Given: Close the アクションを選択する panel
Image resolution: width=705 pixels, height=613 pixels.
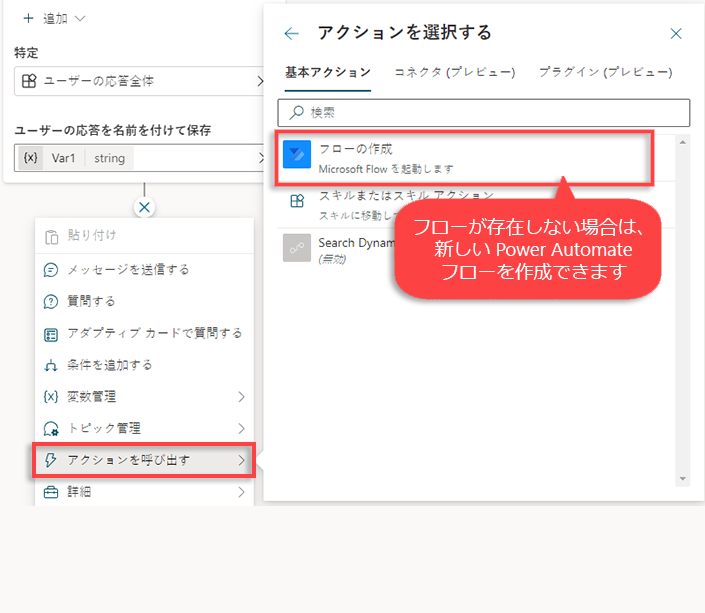Looking at the screenshot, I should [x=676, y=33].
